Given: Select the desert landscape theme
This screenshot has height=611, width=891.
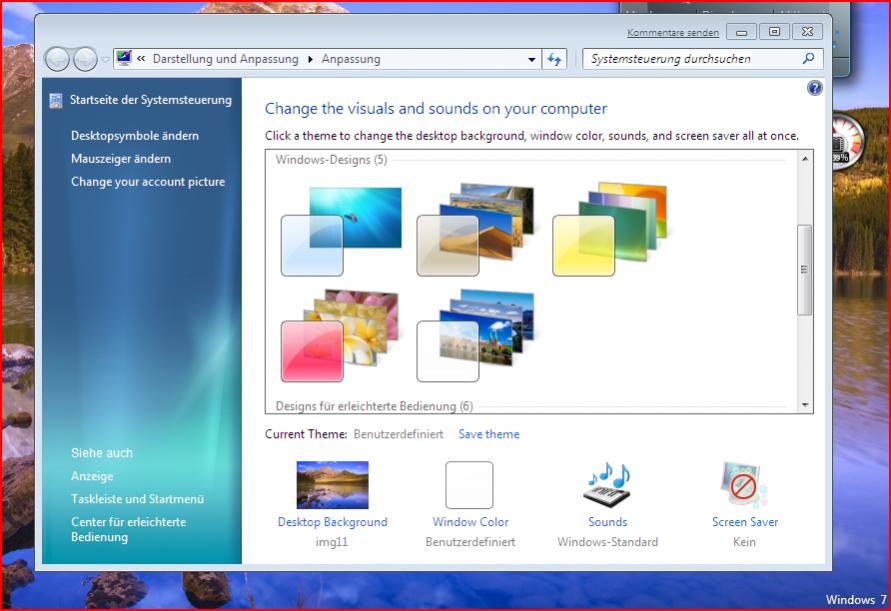Looking at the screenshot, I should click(475, 230).
